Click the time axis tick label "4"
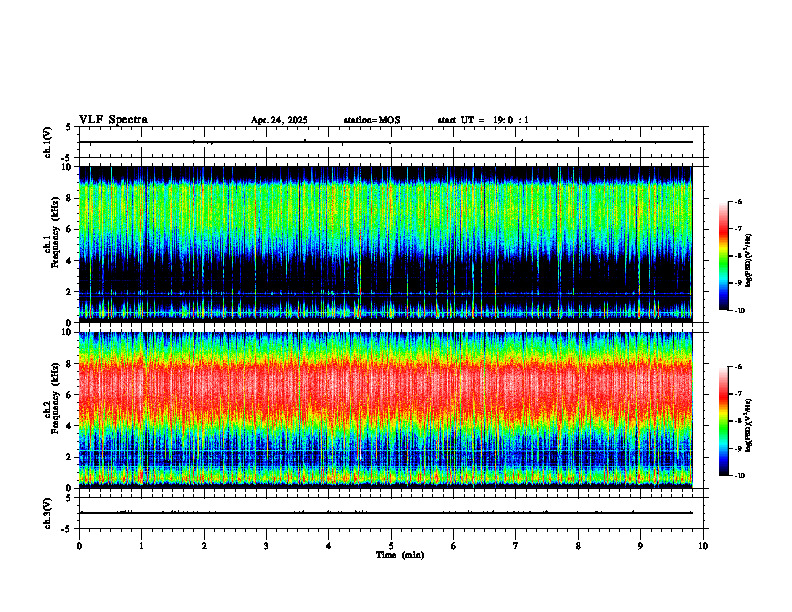Image resolution: width=792 pixels, height=612 pixels. pyautogui.click(x=329, y=546)
